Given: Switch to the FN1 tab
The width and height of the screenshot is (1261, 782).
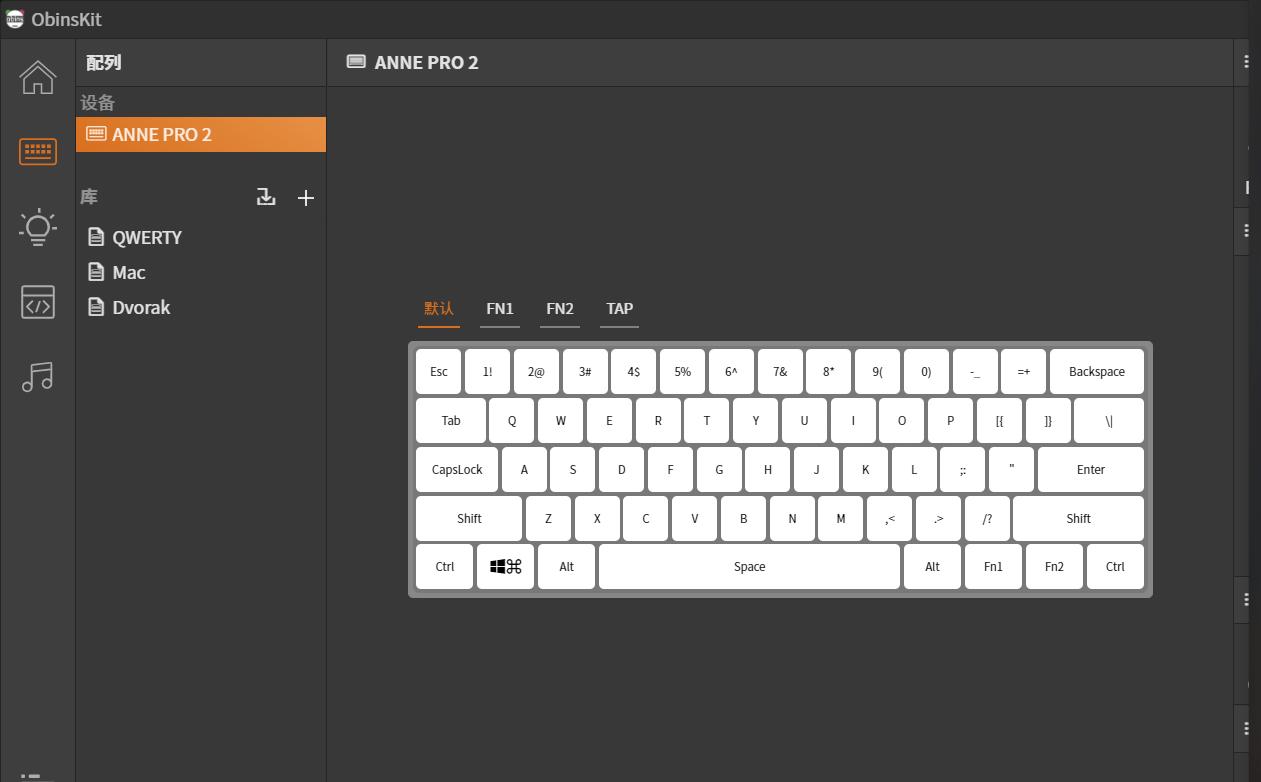Looking at the screenshot, I should click(500, 309).
